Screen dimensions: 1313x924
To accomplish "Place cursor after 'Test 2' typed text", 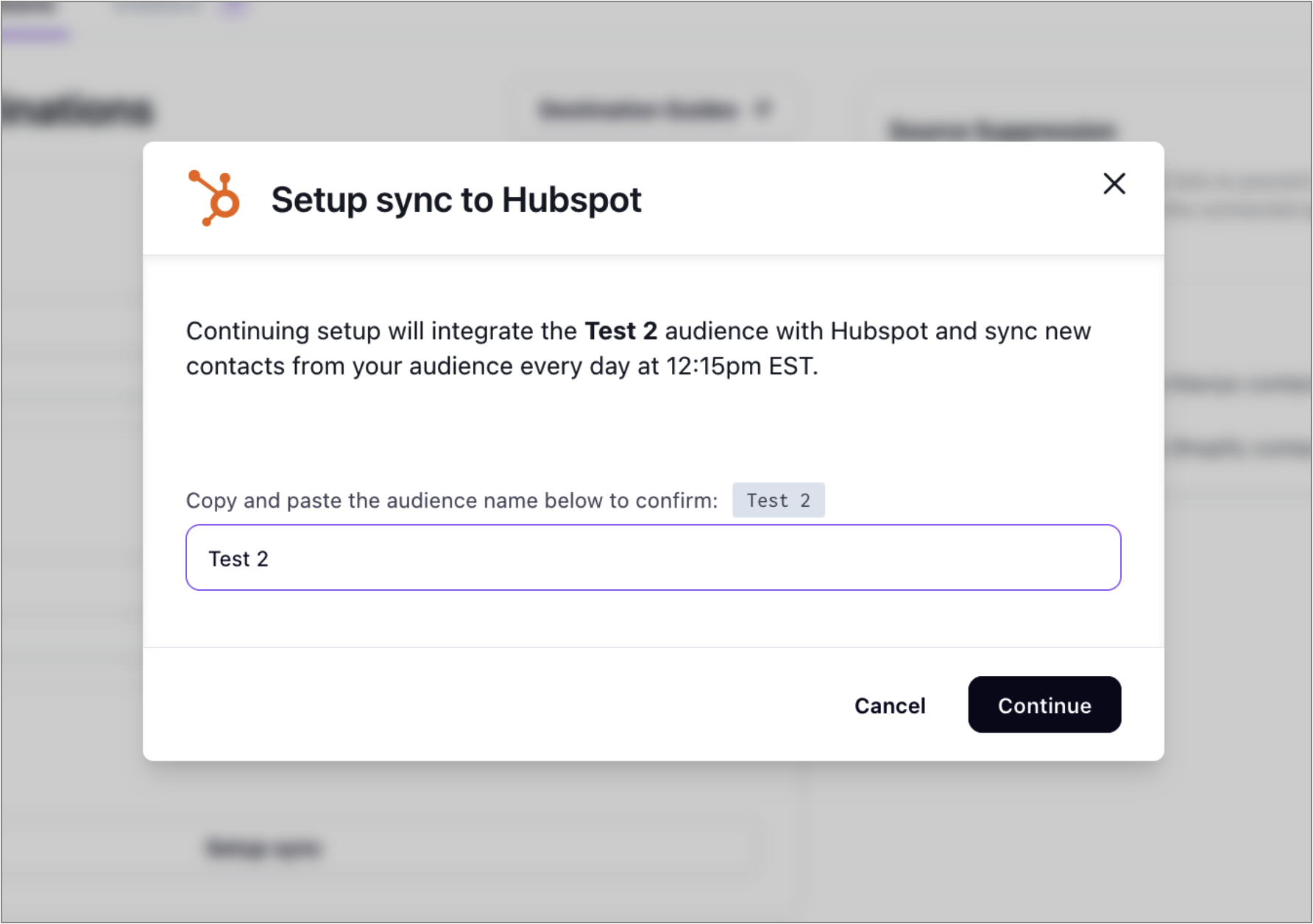I will (270, 559).
